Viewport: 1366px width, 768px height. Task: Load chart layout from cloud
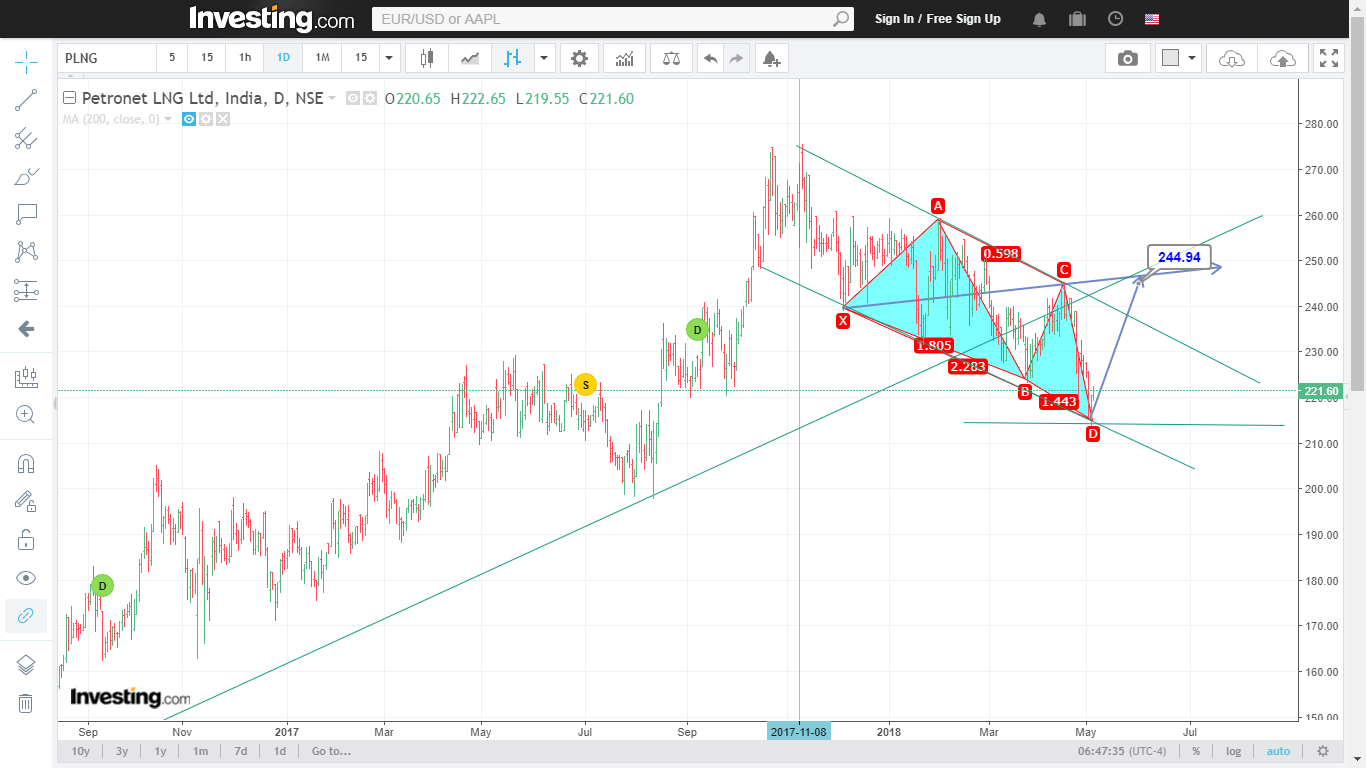(x=1232, y=58)
